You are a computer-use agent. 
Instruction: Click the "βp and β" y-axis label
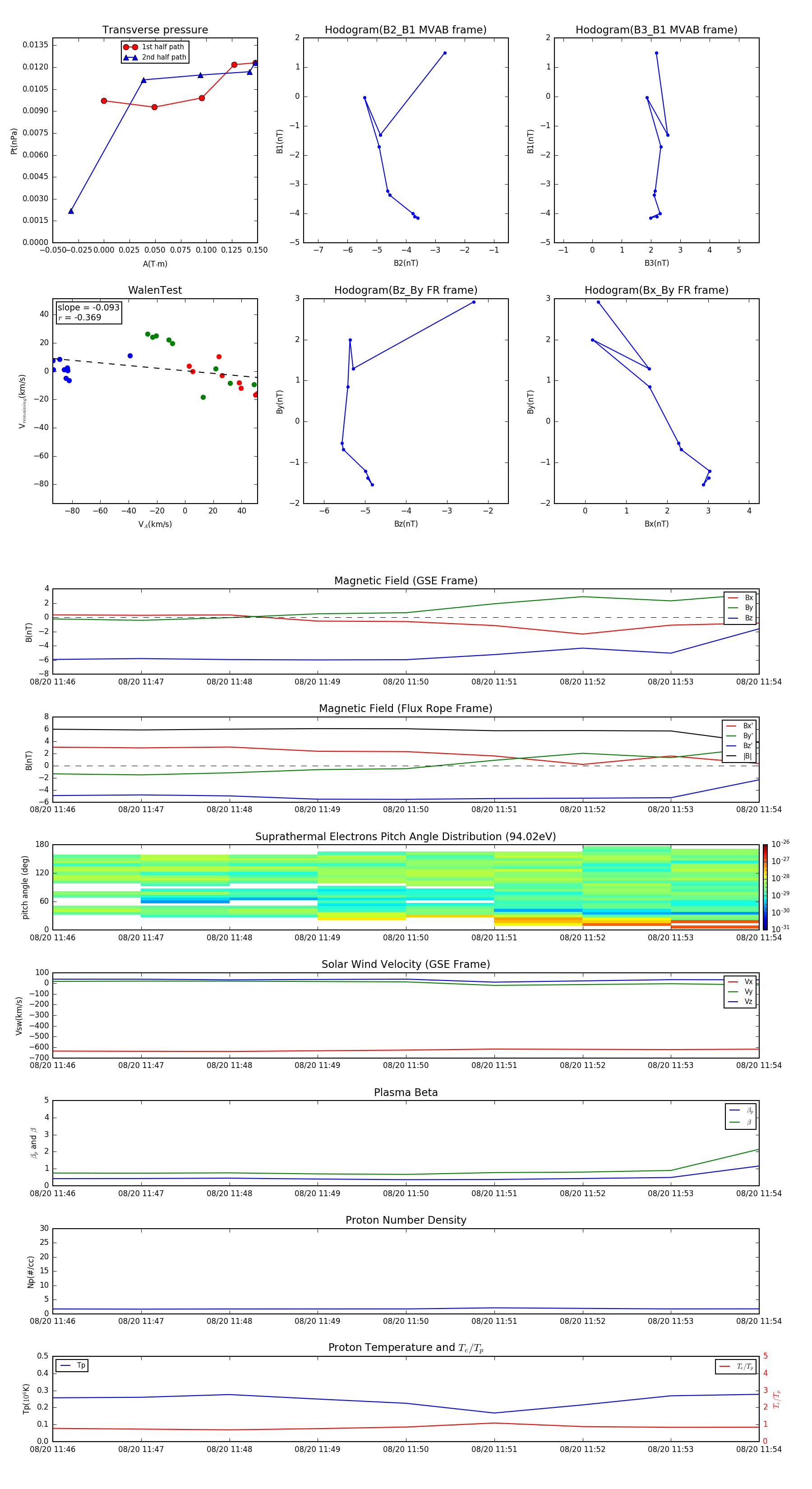pos(34,1143)
